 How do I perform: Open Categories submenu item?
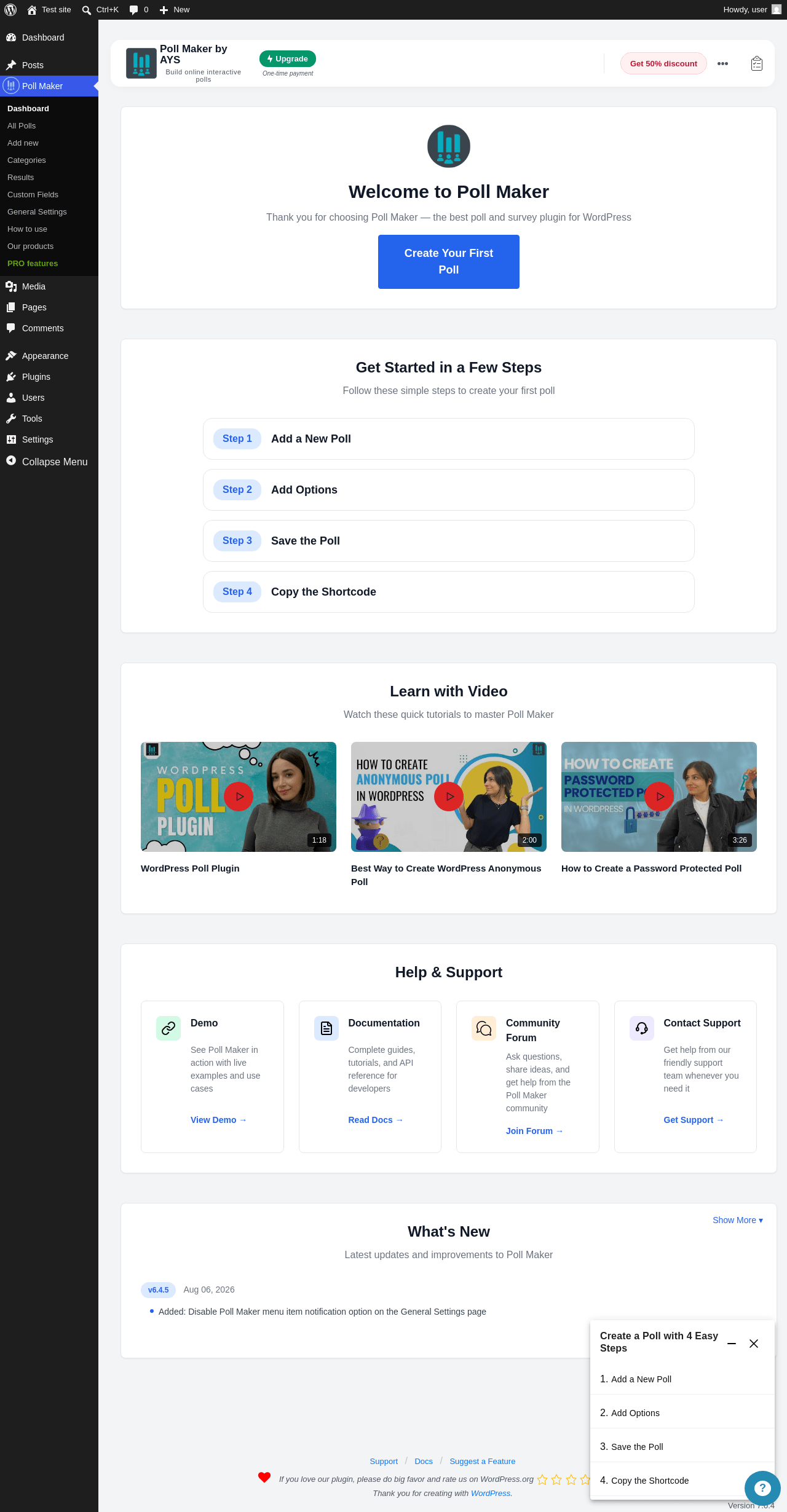[49, 160]
